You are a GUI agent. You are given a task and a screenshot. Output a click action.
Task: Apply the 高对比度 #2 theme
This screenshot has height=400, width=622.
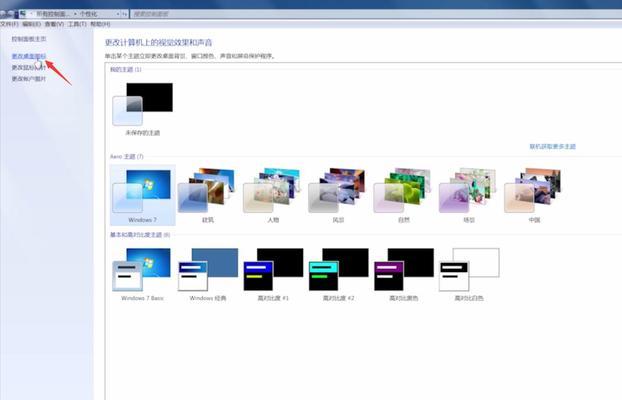[x=338, y=274]
